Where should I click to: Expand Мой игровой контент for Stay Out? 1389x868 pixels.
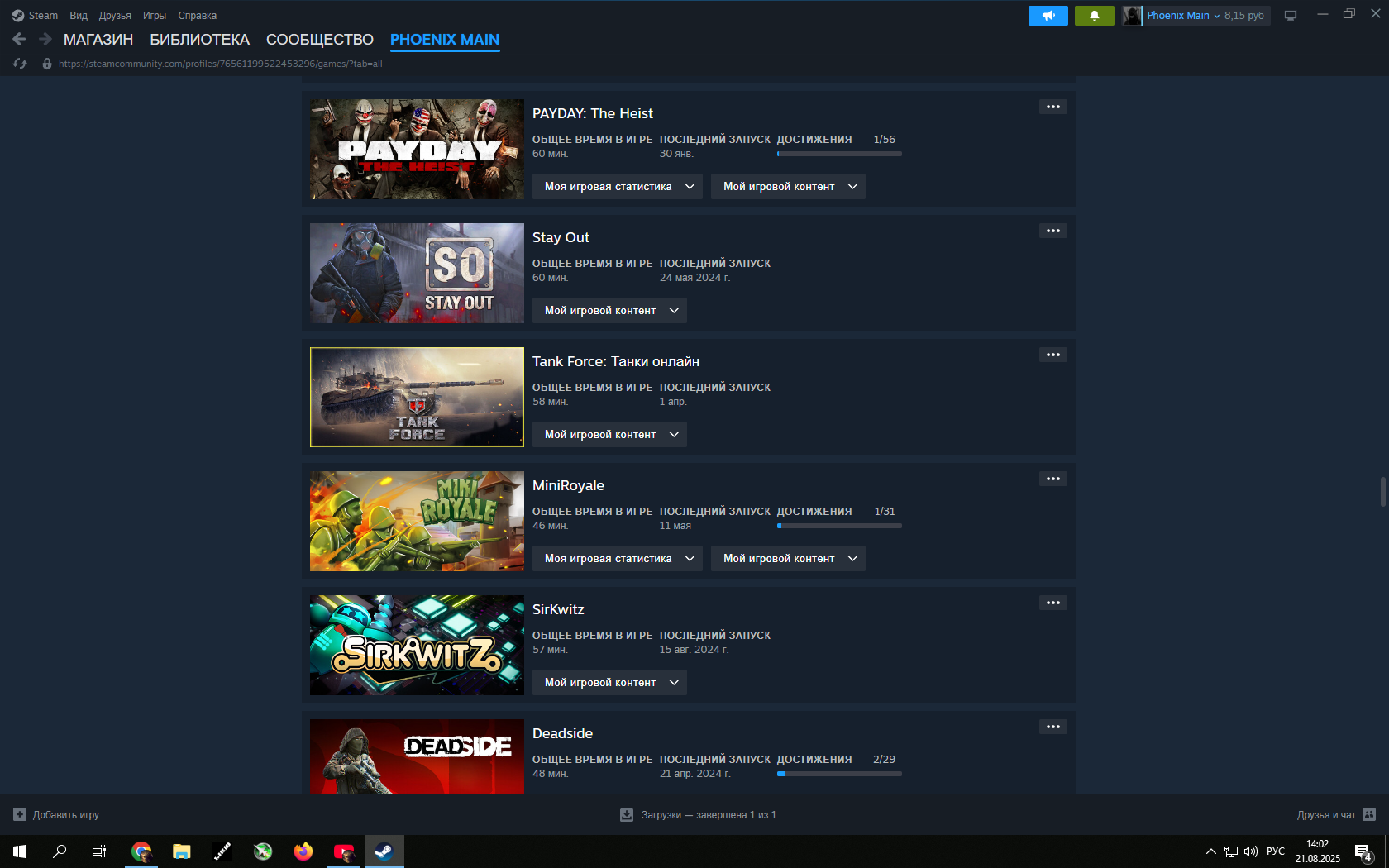[x=609, y=311]
